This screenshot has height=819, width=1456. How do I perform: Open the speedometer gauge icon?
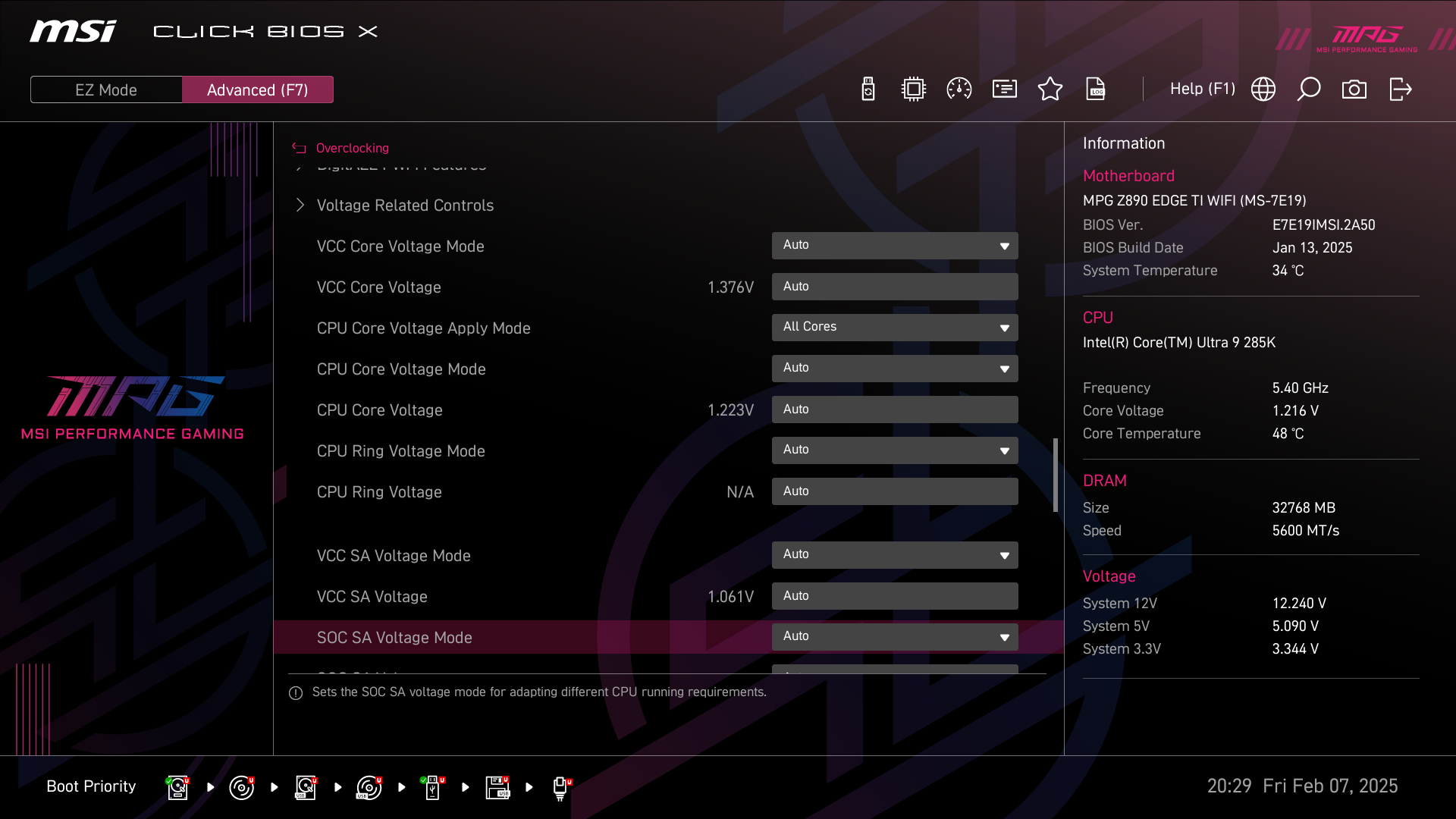[x=959, y=89]
